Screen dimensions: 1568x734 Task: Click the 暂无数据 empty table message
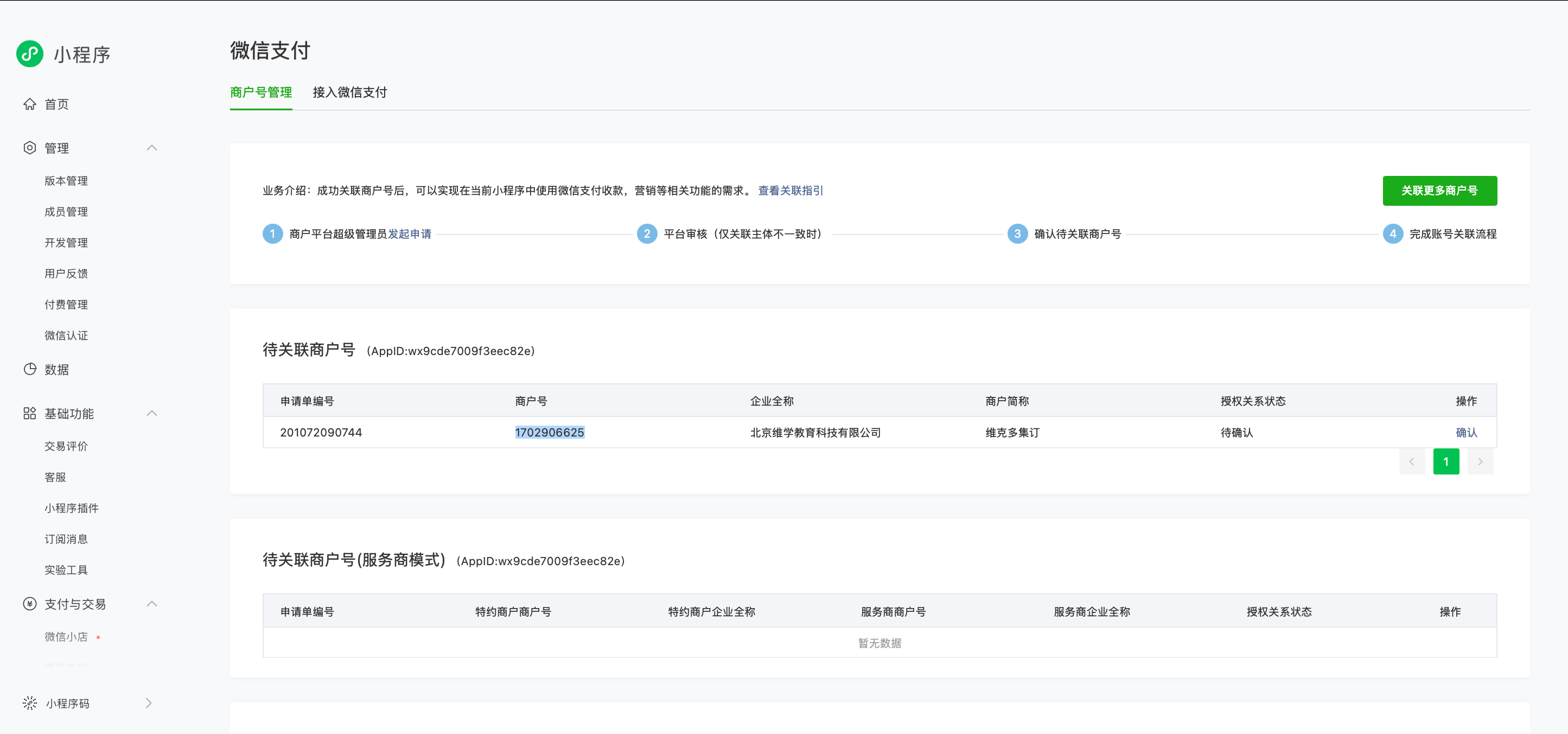(879, 643)
